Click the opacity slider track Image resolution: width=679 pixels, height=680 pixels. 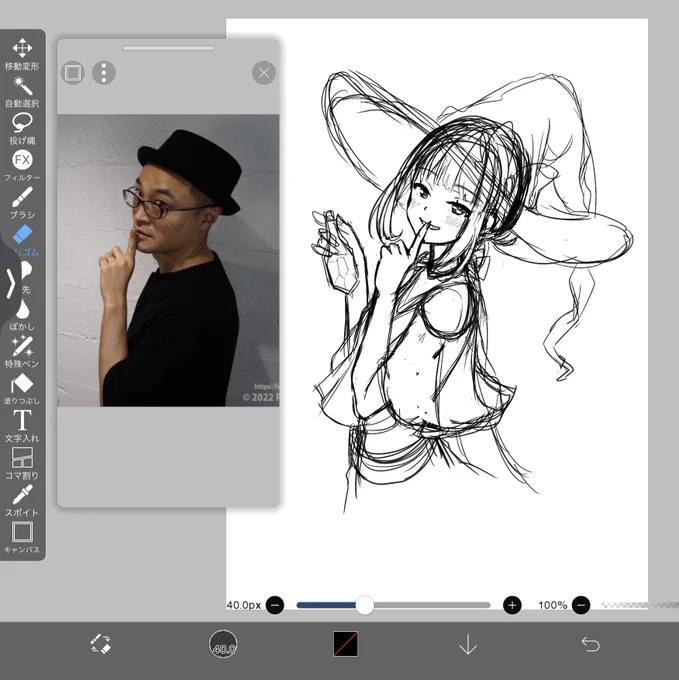(x=640, y=605)
